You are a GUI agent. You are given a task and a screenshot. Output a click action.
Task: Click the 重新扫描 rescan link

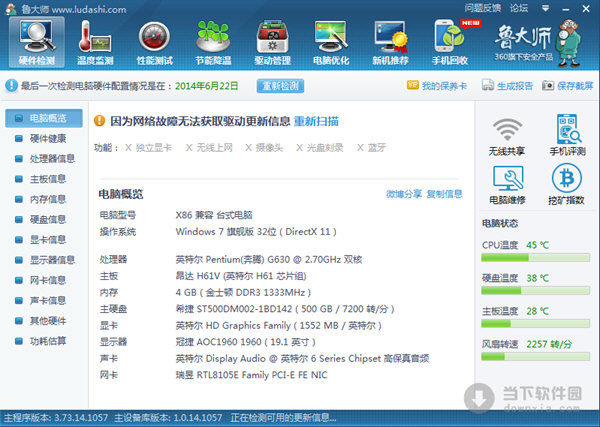(316, 121)
